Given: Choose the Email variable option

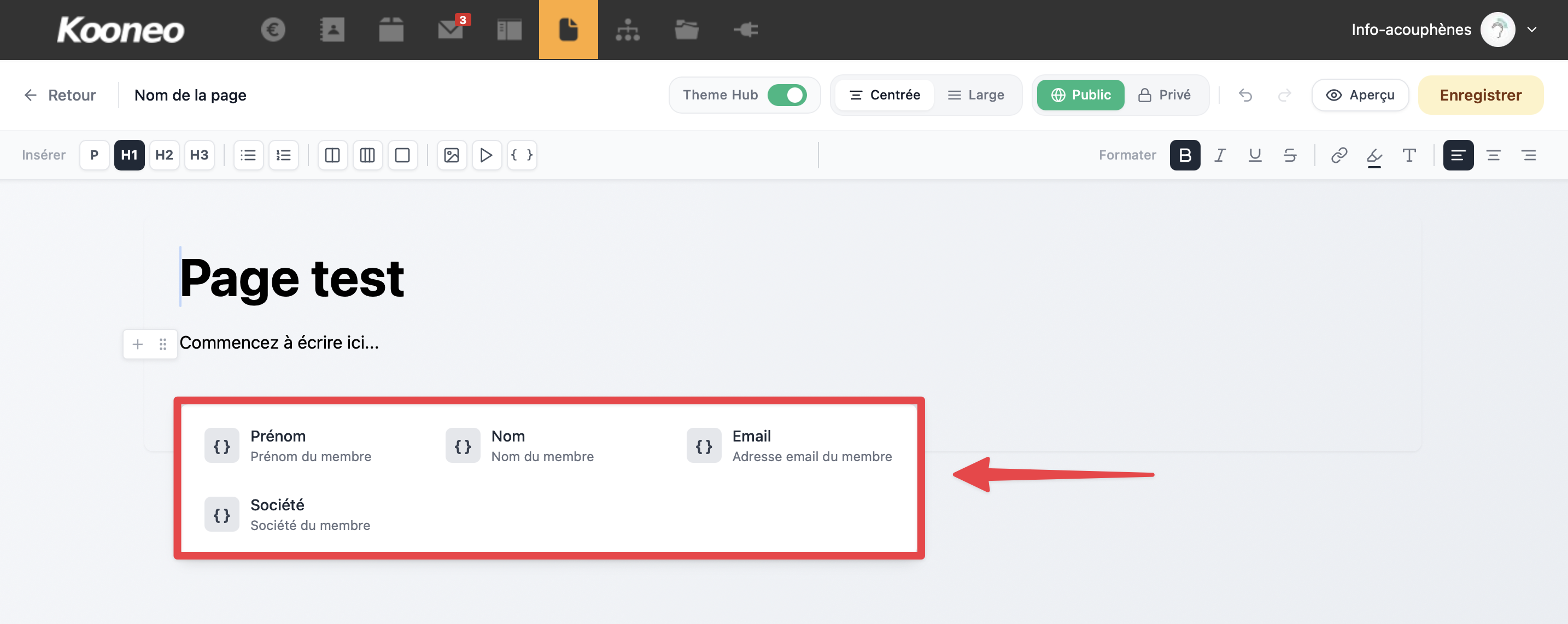Looking at the screenshot, I should click(789, 446).
